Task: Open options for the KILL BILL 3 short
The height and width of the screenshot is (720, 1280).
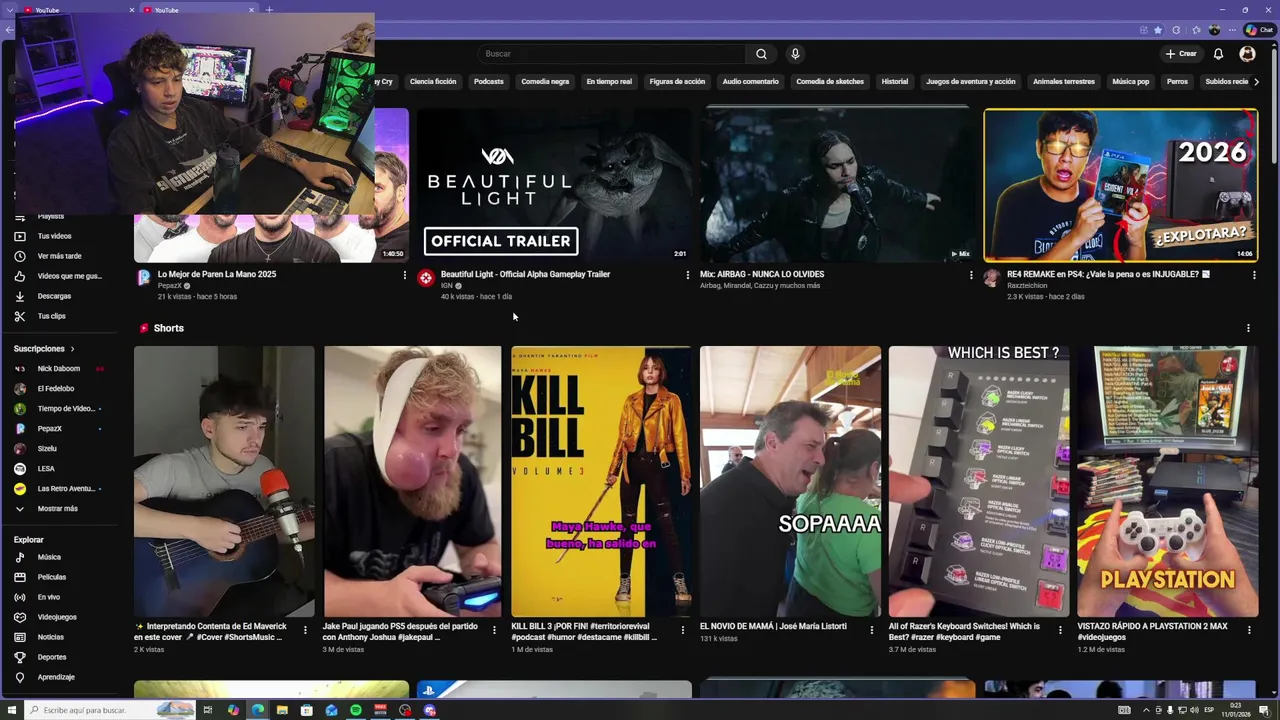Action: pos(683,630)
